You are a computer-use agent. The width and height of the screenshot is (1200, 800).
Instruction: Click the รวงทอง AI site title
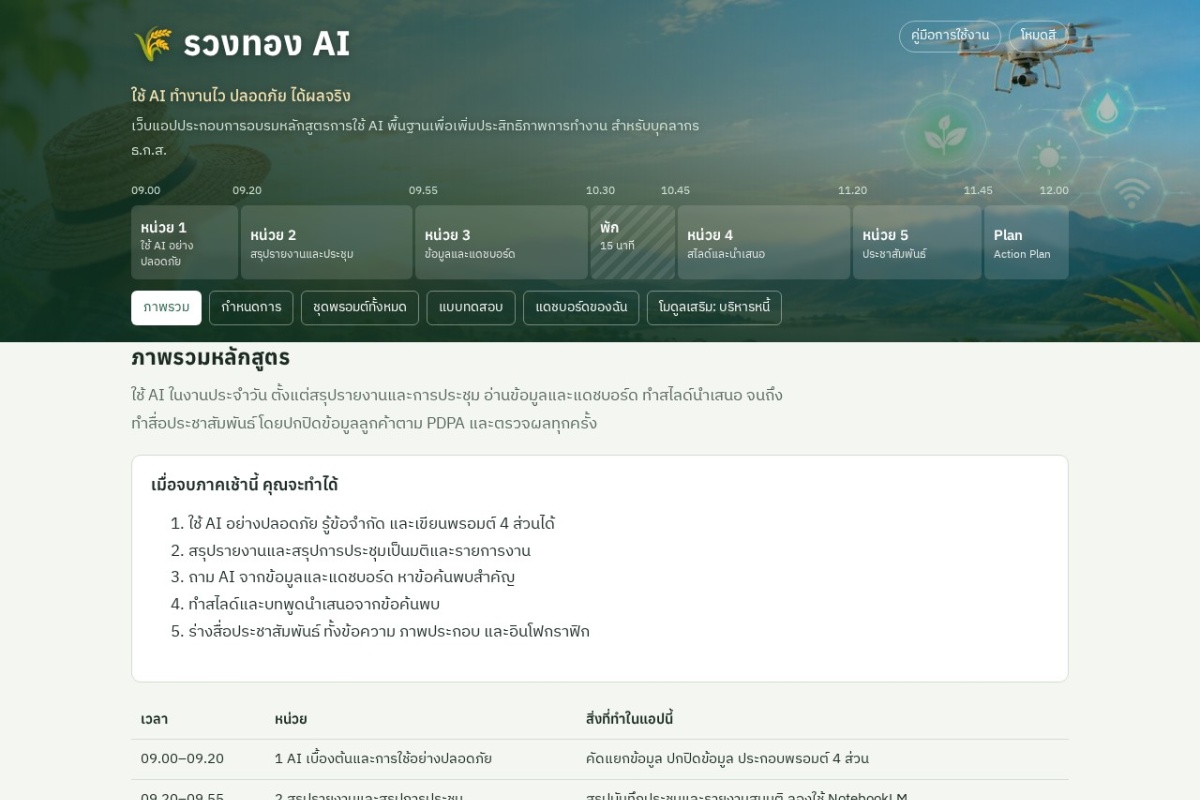pyautogui.click(x=266, y=44)
